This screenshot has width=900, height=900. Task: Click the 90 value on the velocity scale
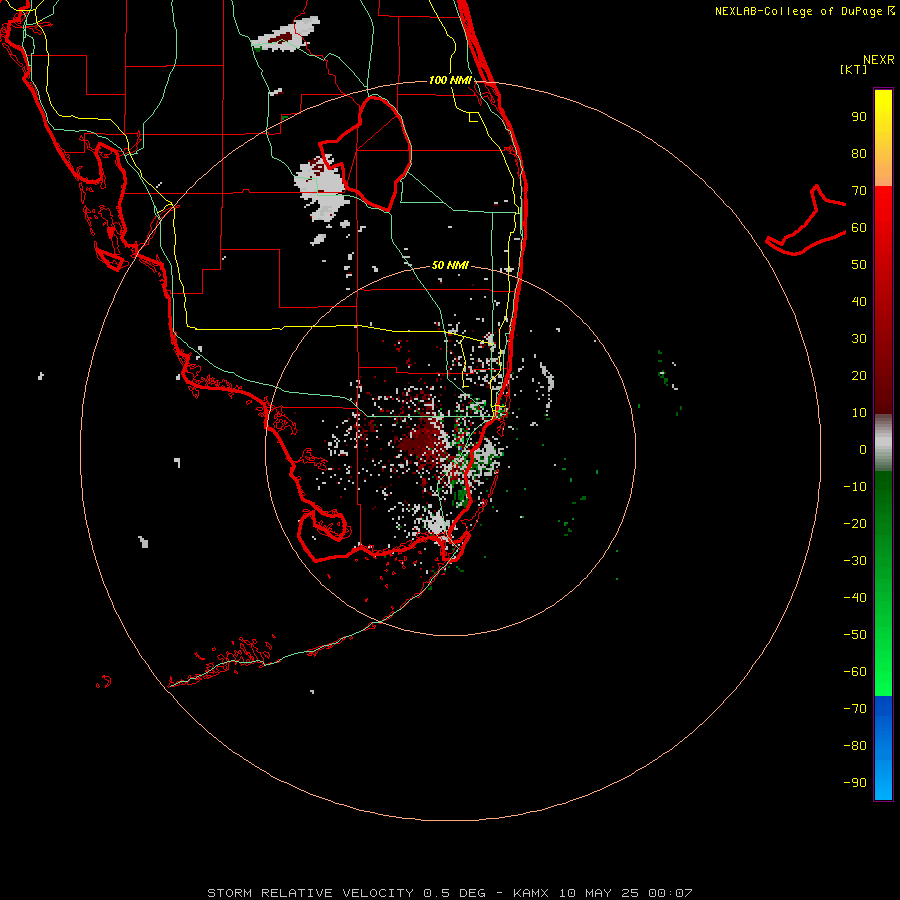click(859, 117)
